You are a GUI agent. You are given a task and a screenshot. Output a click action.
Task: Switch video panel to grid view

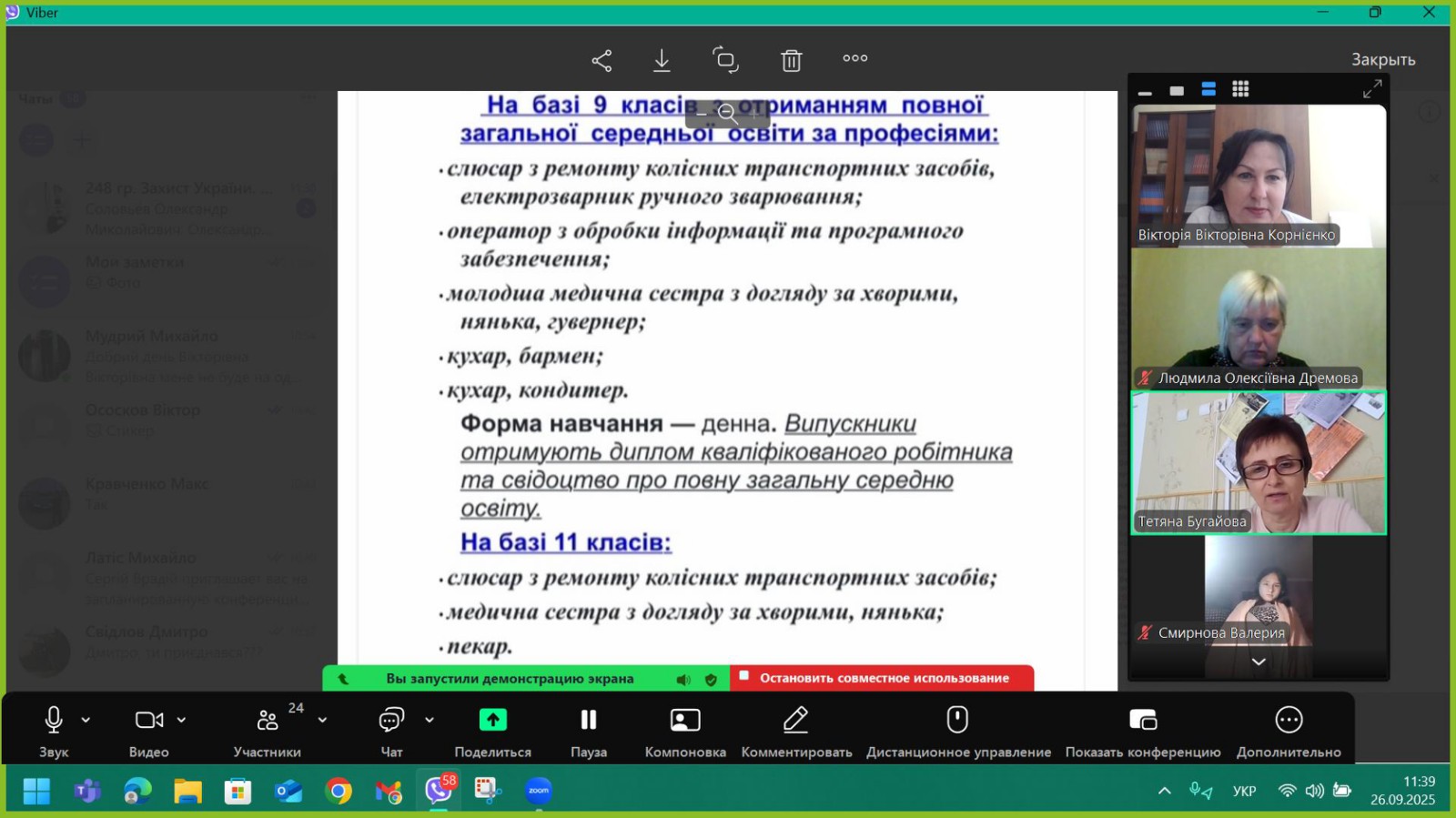coord(1240,89)
